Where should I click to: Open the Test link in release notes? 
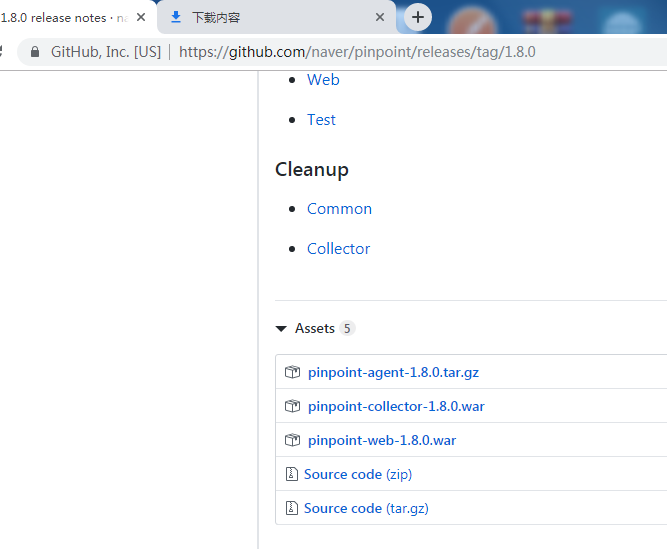click(321, 120)
